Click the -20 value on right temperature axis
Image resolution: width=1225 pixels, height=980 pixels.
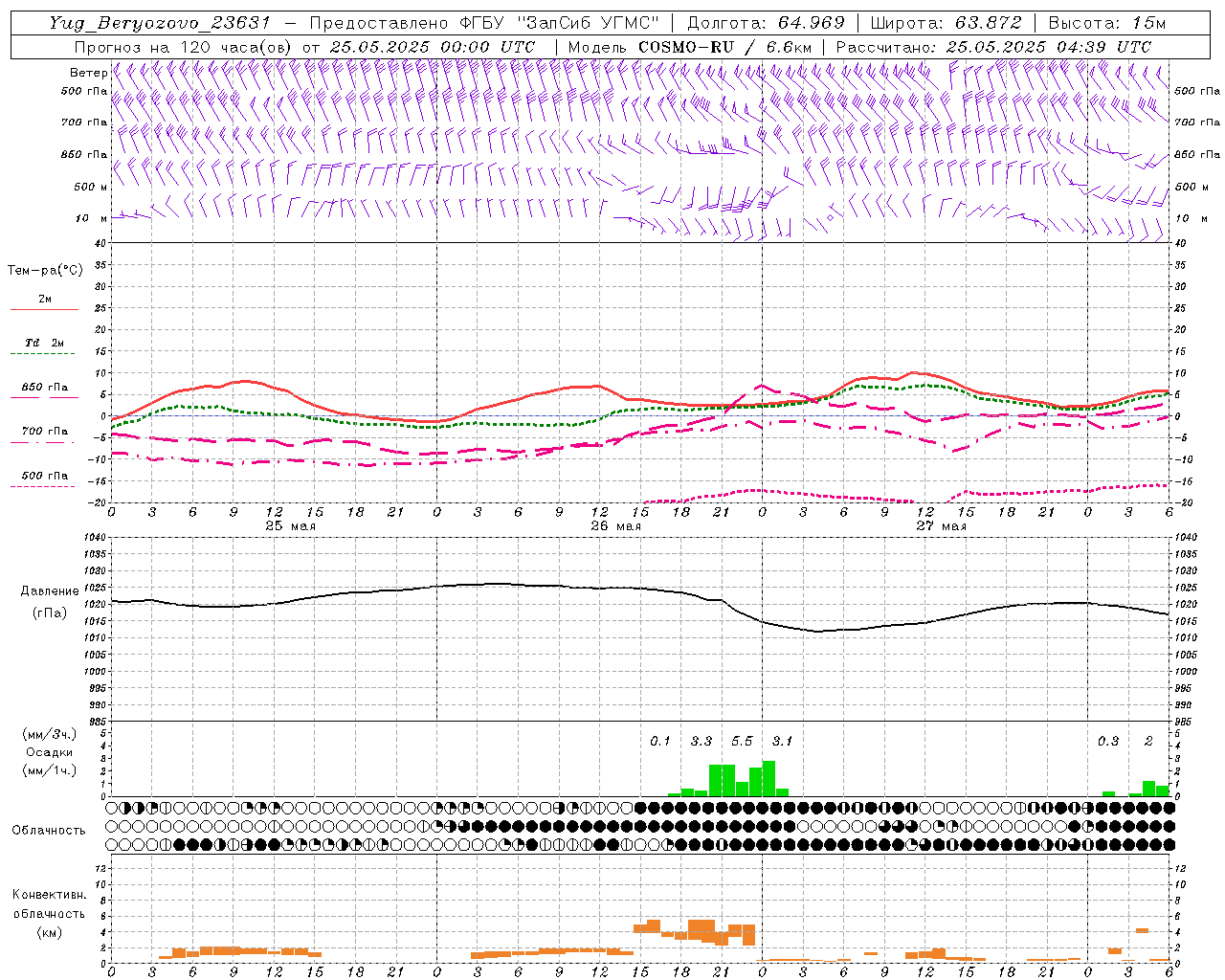click(1181, 502)
